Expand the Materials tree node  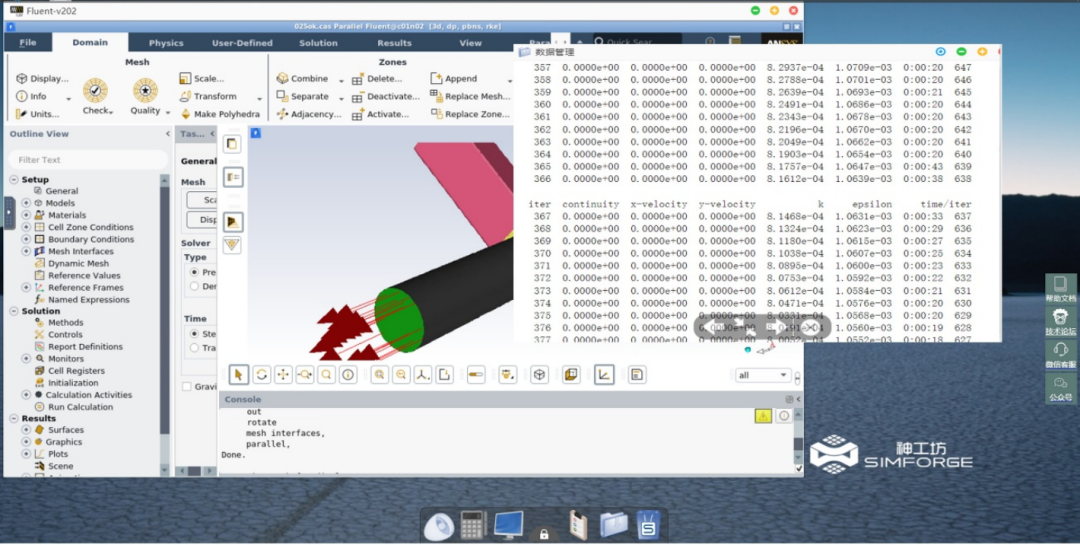[x=26, y=215]
